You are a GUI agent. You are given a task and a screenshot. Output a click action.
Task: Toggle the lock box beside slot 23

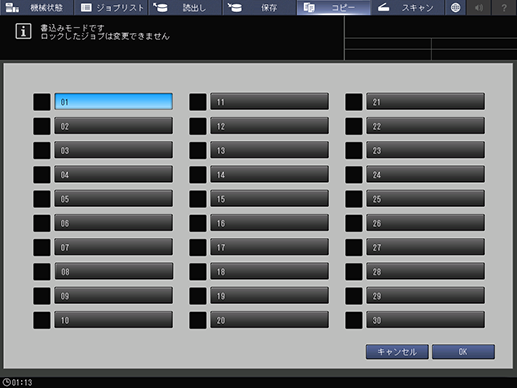[x=354, y=150]
